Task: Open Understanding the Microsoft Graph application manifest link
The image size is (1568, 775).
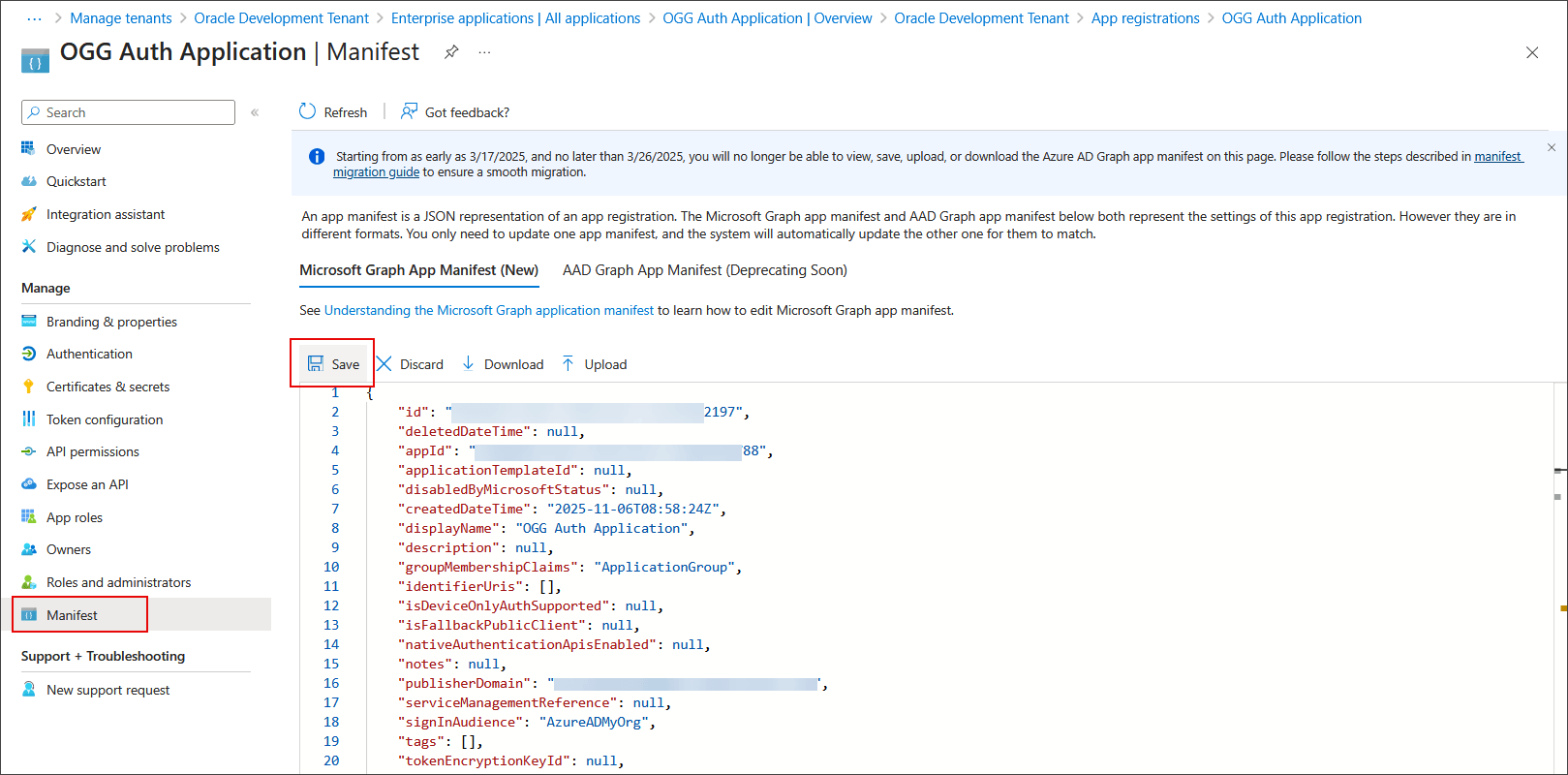Action: pyautogui.click(x=489, y=310)
